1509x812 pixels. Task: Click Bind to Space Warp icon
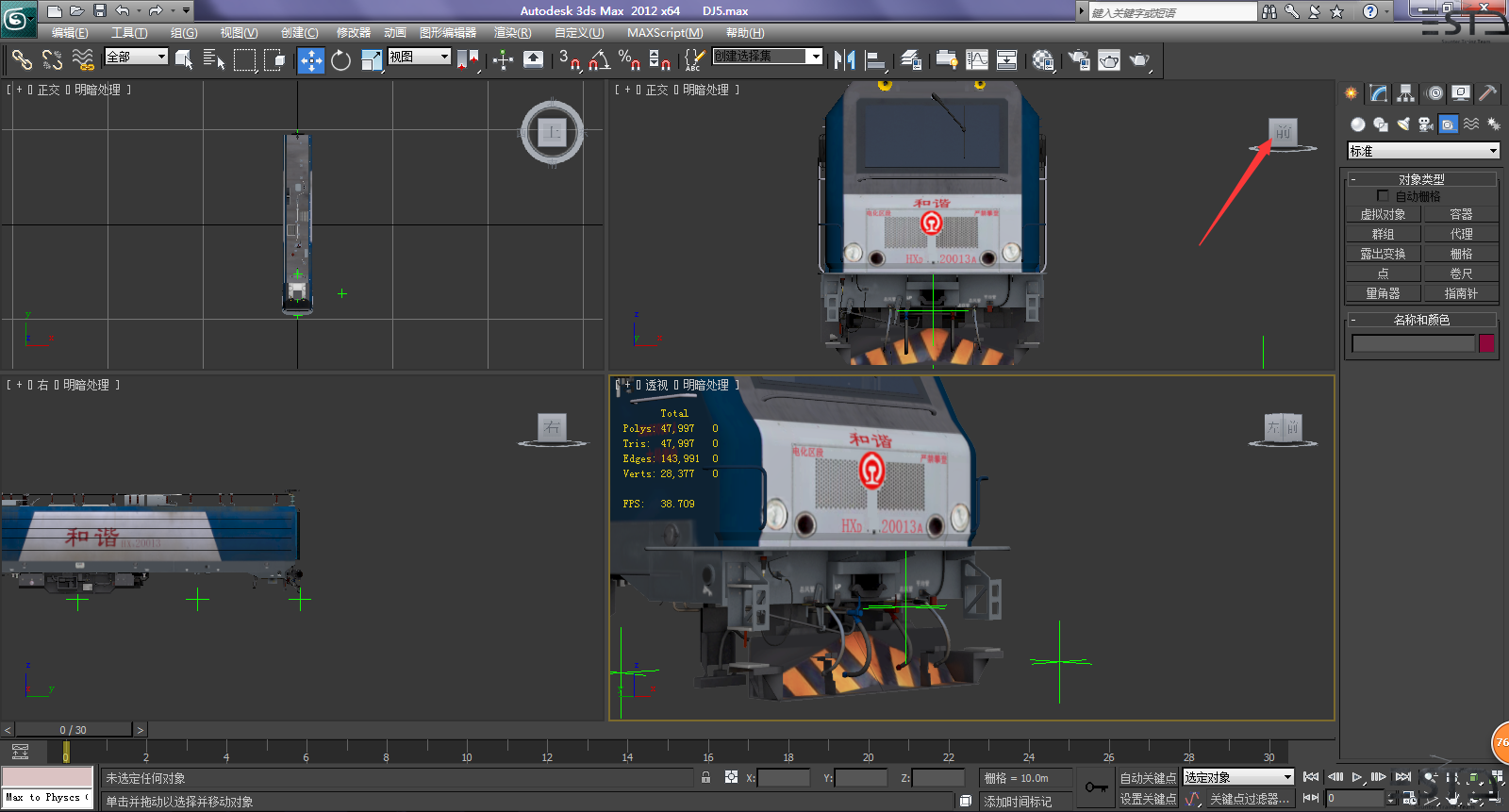click(x=83, y=60)
